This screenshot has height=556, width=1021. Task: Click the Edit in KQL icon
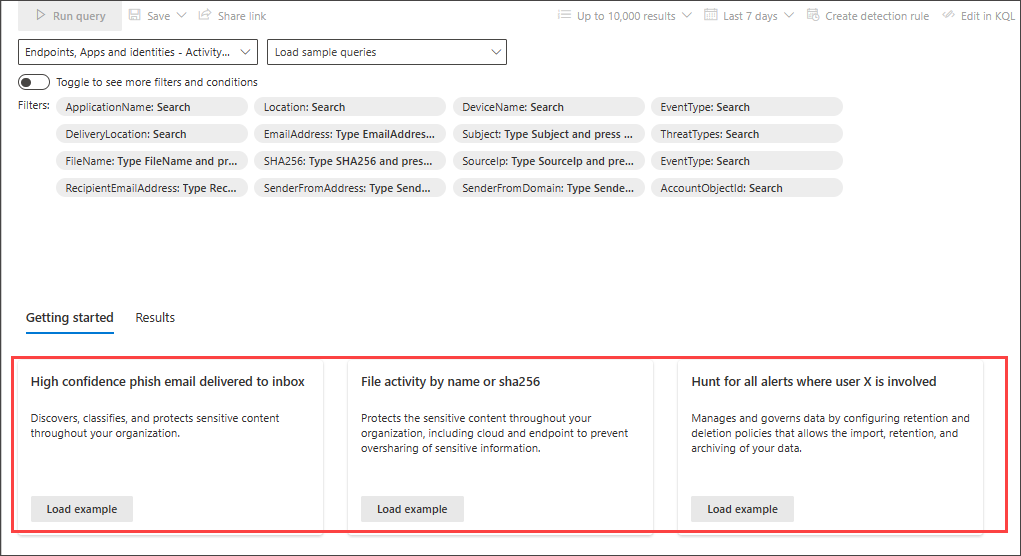(948, 15)
